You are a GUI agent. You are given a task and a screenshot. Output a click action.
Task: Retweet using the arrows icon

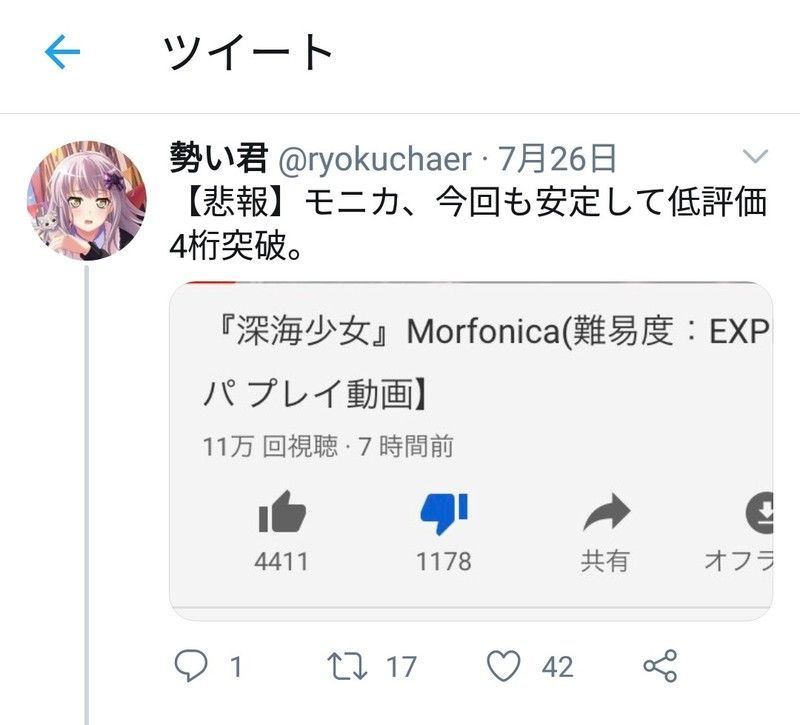pos(347,666)
